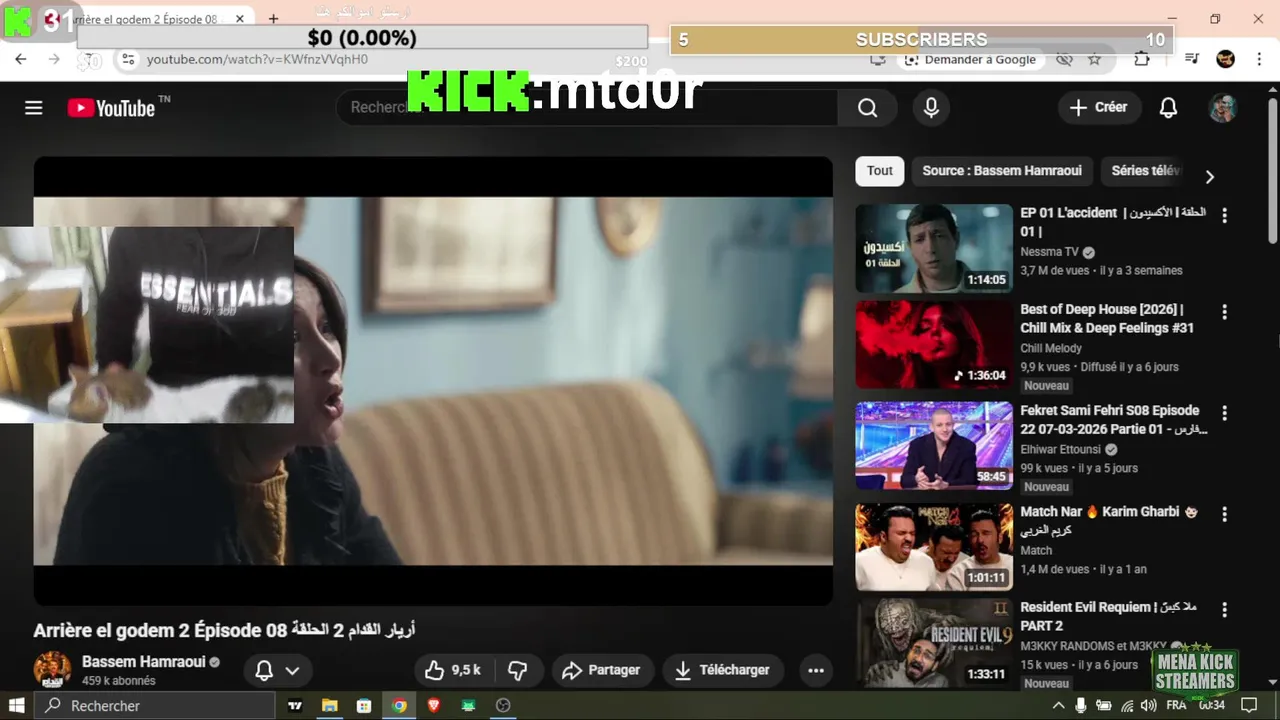The height and width of the screenshot is (720, 1280).
Task: Click the Demander à Google button
Action: [970, 60]
